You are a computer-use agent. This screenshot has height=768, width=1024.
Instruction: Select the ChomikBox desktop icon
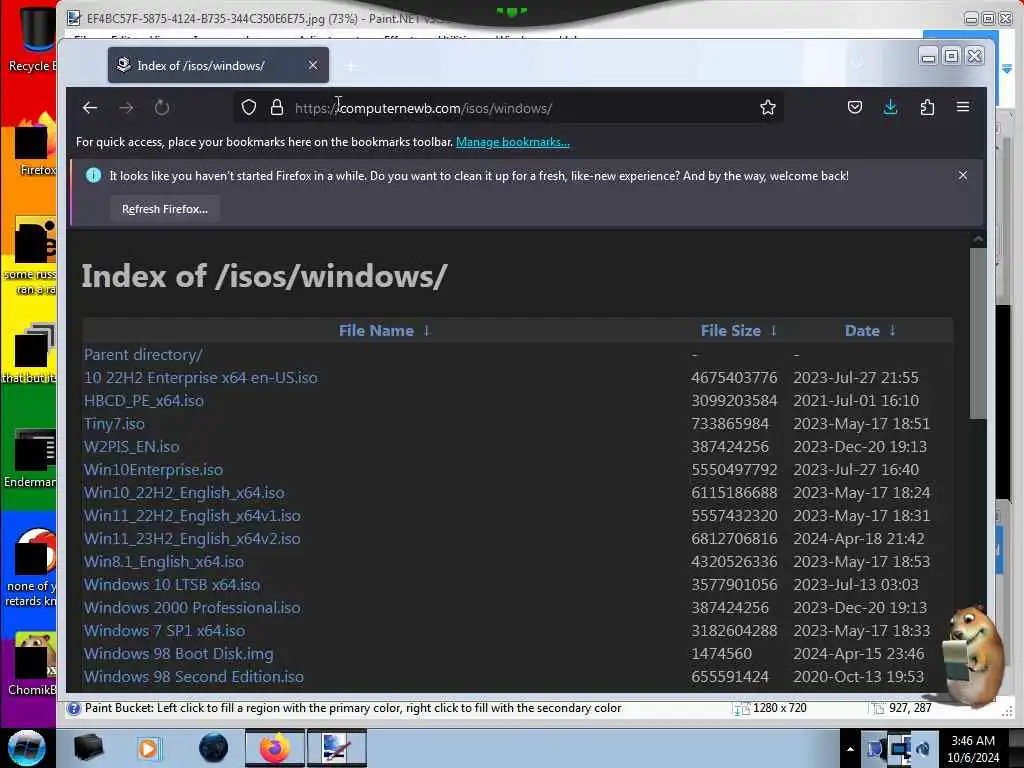(x=32, y=664)
